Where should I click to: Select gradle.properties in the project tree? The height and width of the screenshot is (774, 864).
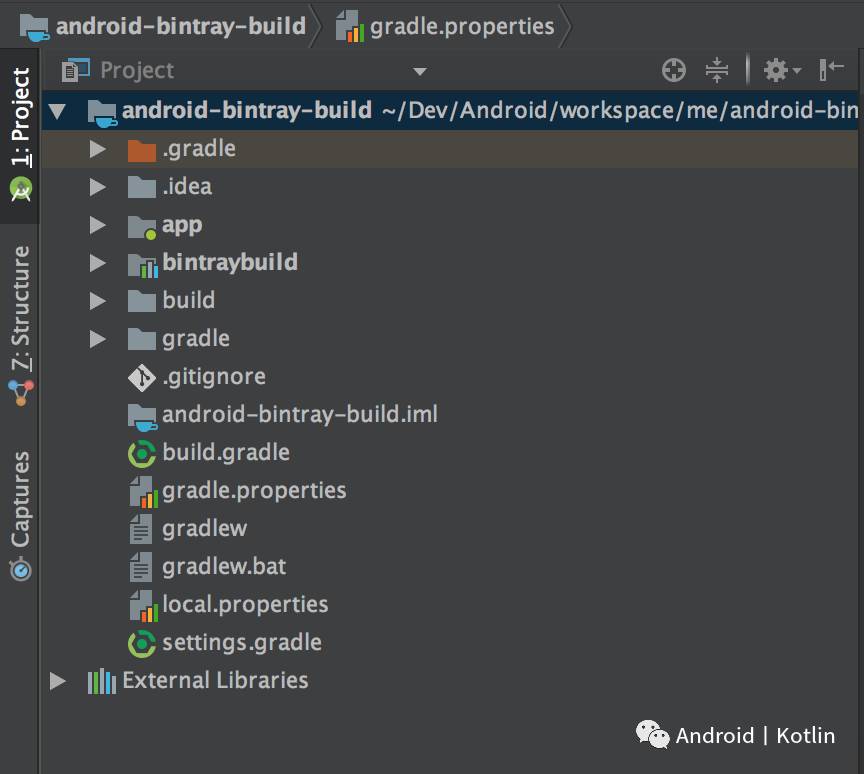pyautogui.click(x=254, y=492)
